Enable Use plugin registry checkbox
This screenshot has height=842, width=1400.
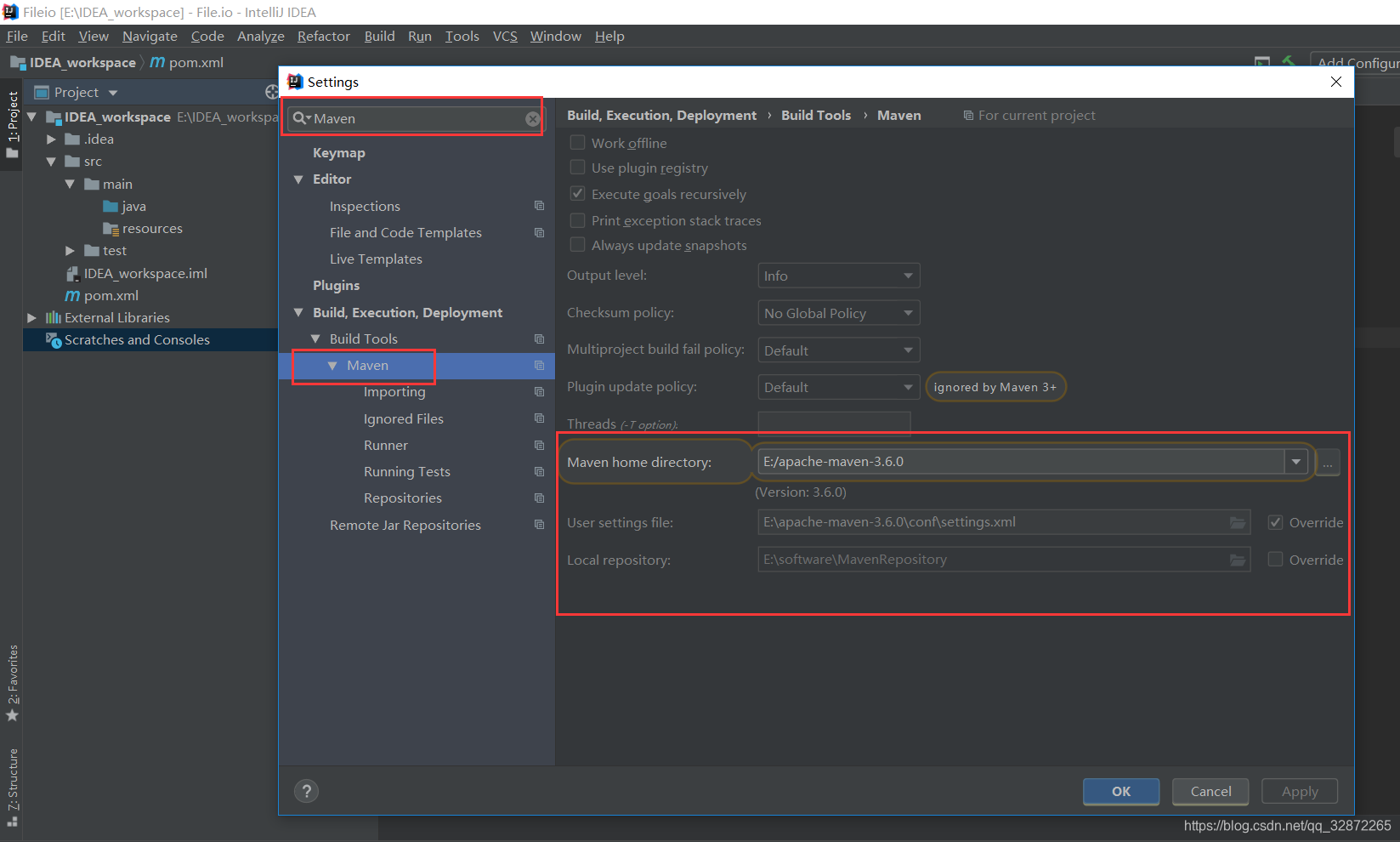[x=577, y=167]
